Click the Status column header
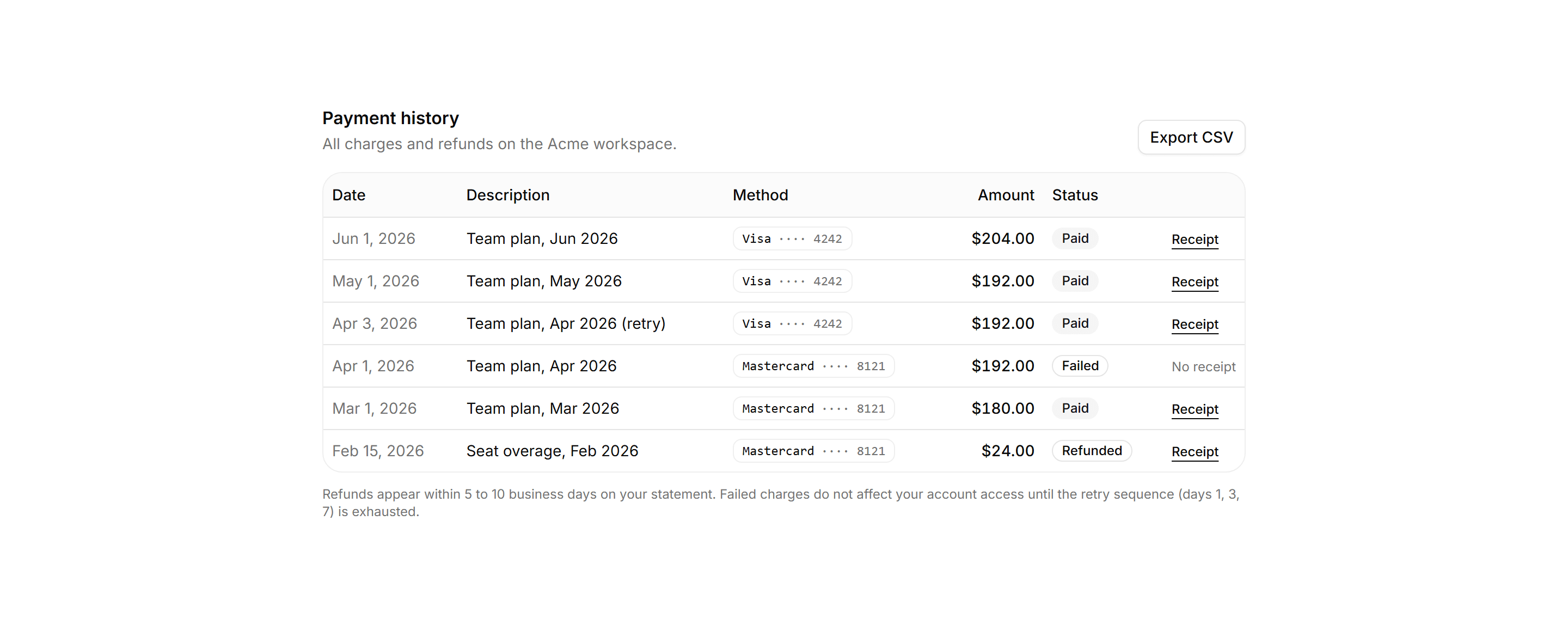 pyautogui.click(x=1075, y=195)
